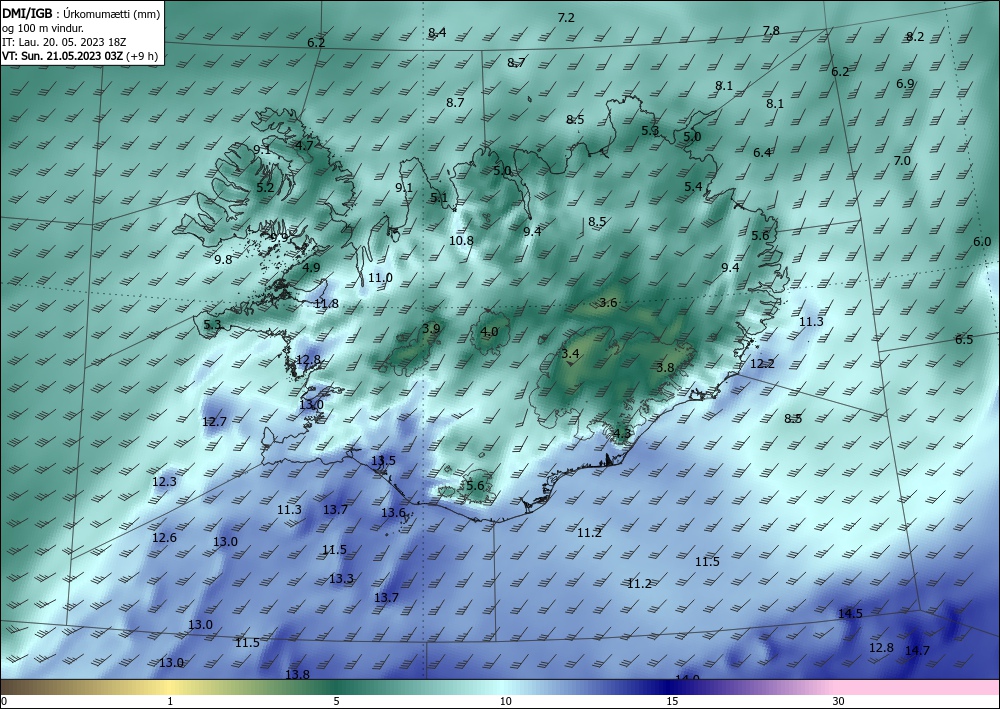Click the 12.6 value in the southwest ocean
The width and height of the screenshot is (1000, 709).
(165, 538)
